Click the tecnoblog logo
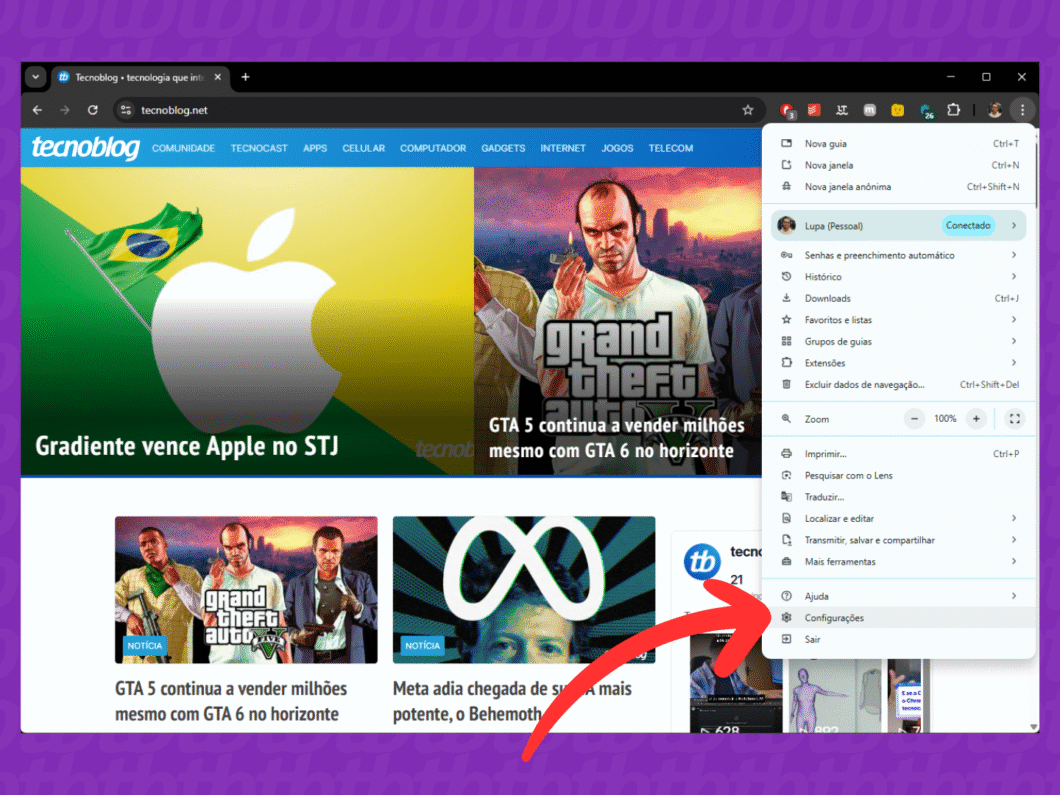Viewport: 1060px width, 795px height. [86, 147]
